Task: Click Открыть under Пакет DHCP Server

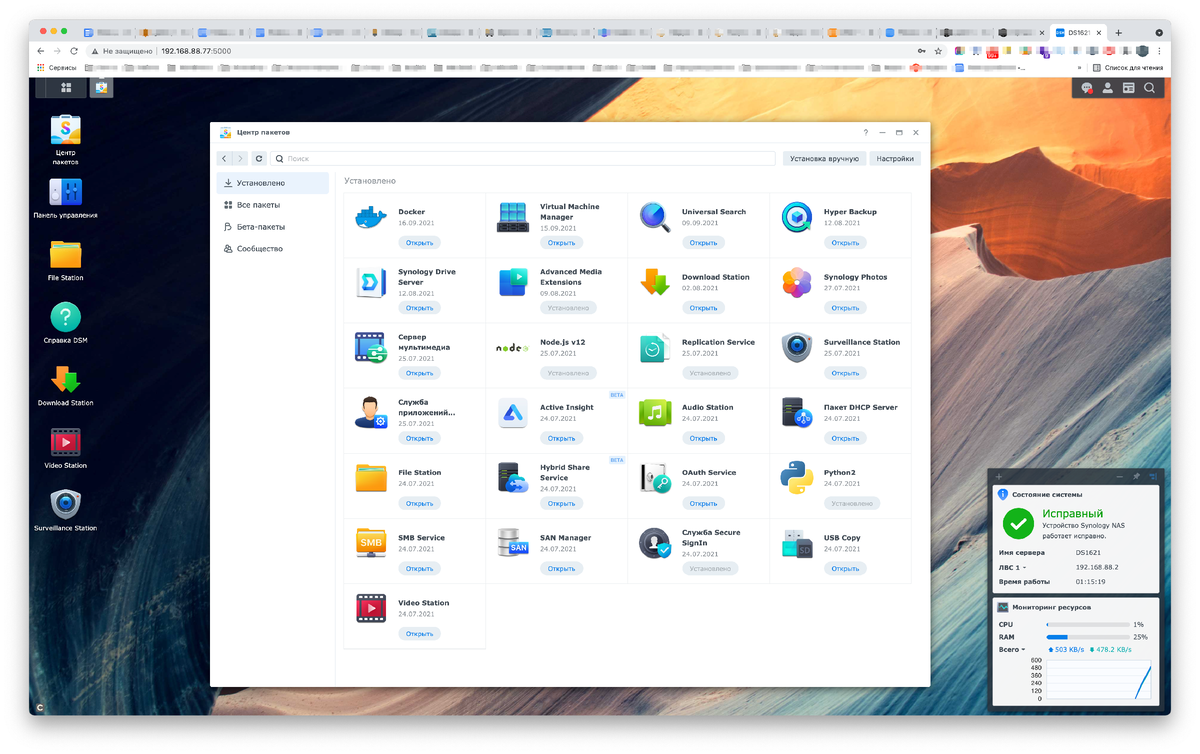Action: click(845, 438)
